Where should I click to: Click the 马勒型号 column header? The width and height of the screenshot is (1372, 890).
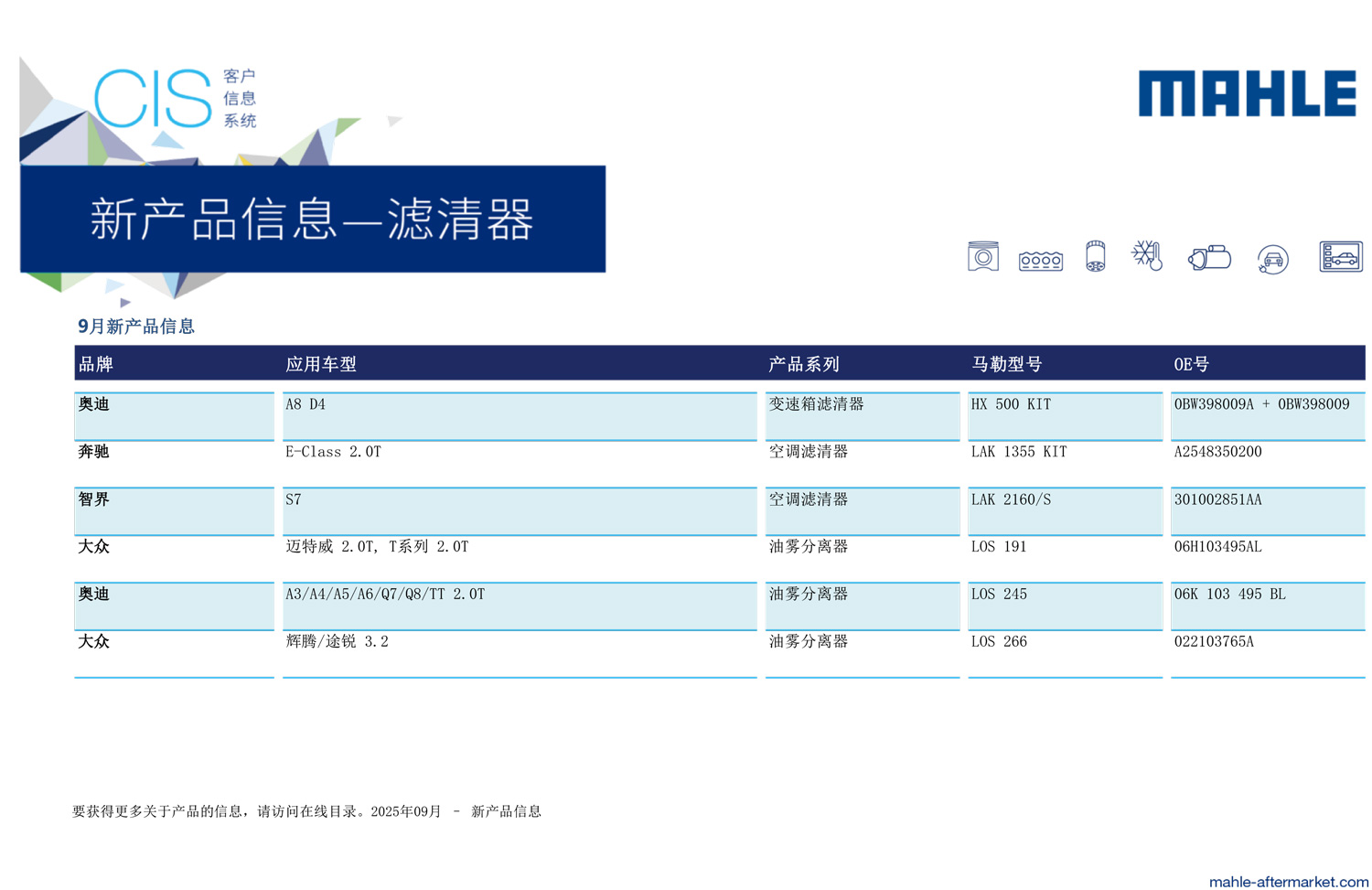1006,364
